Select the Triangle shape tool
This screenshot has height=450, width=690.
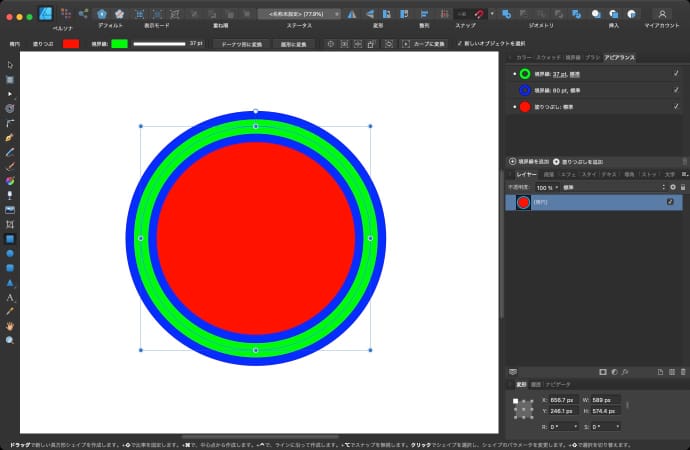pos(10,283)
